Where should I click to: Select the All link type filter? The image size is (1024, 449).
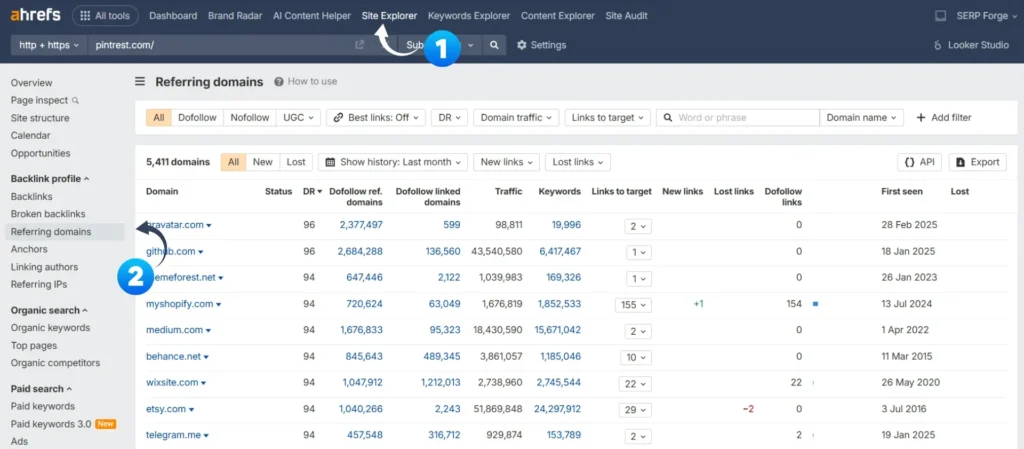click(159, 117)
